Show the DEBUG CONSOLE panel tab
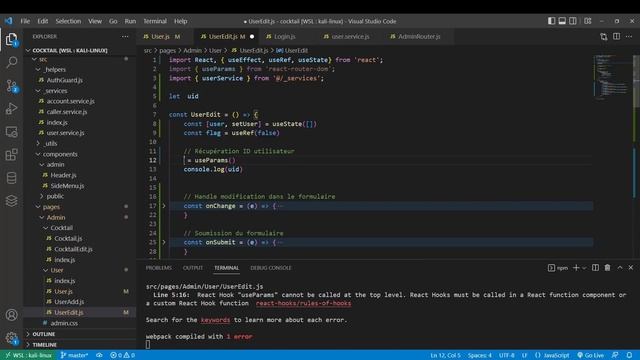This screenshot has height=360, width=640. 271,268
